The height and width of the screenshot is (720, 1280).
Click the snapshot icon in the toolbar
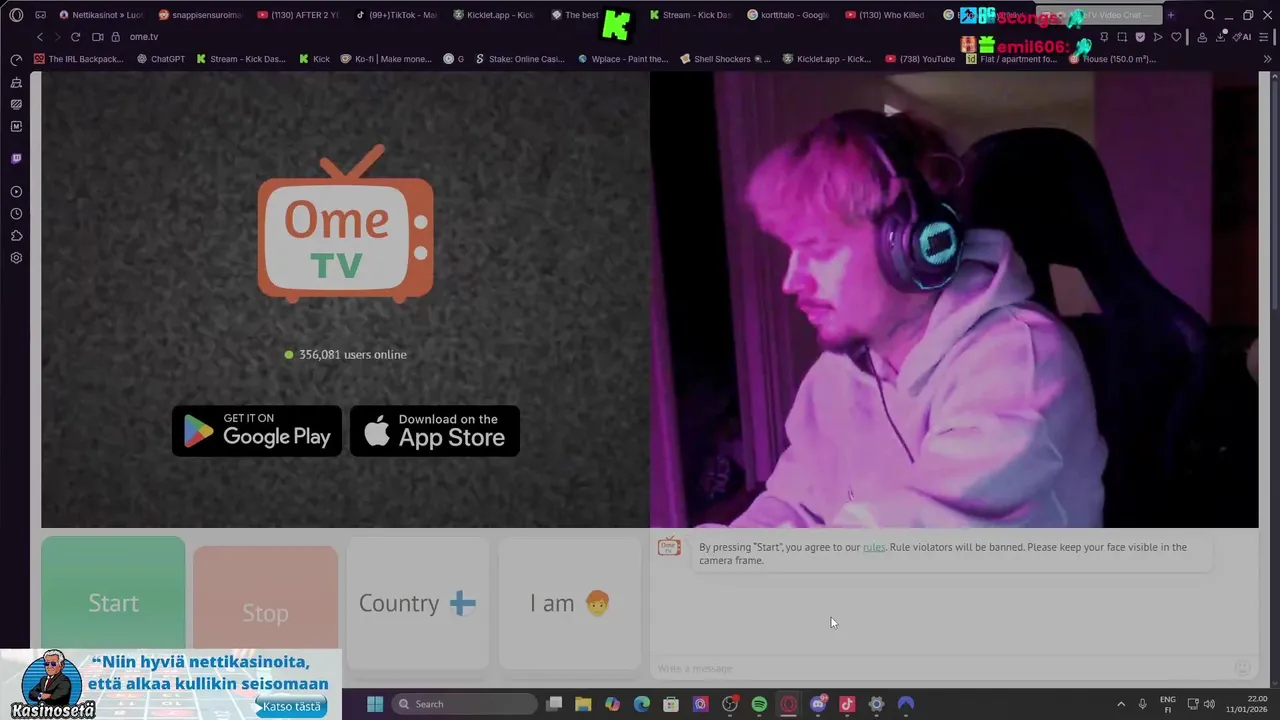[1122, 37]
